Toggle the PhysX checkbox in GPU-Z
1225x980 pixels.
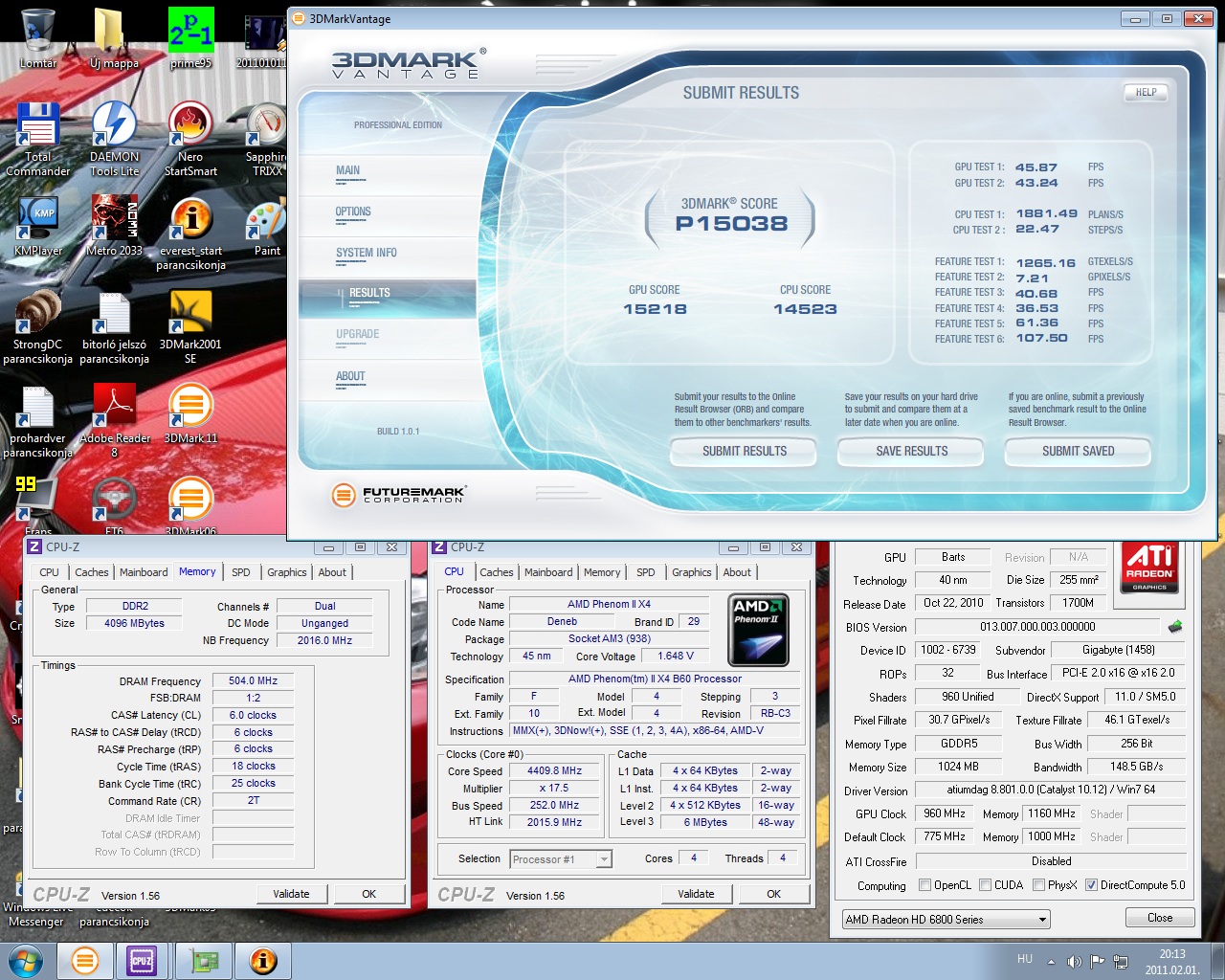tap(1038, 885)
